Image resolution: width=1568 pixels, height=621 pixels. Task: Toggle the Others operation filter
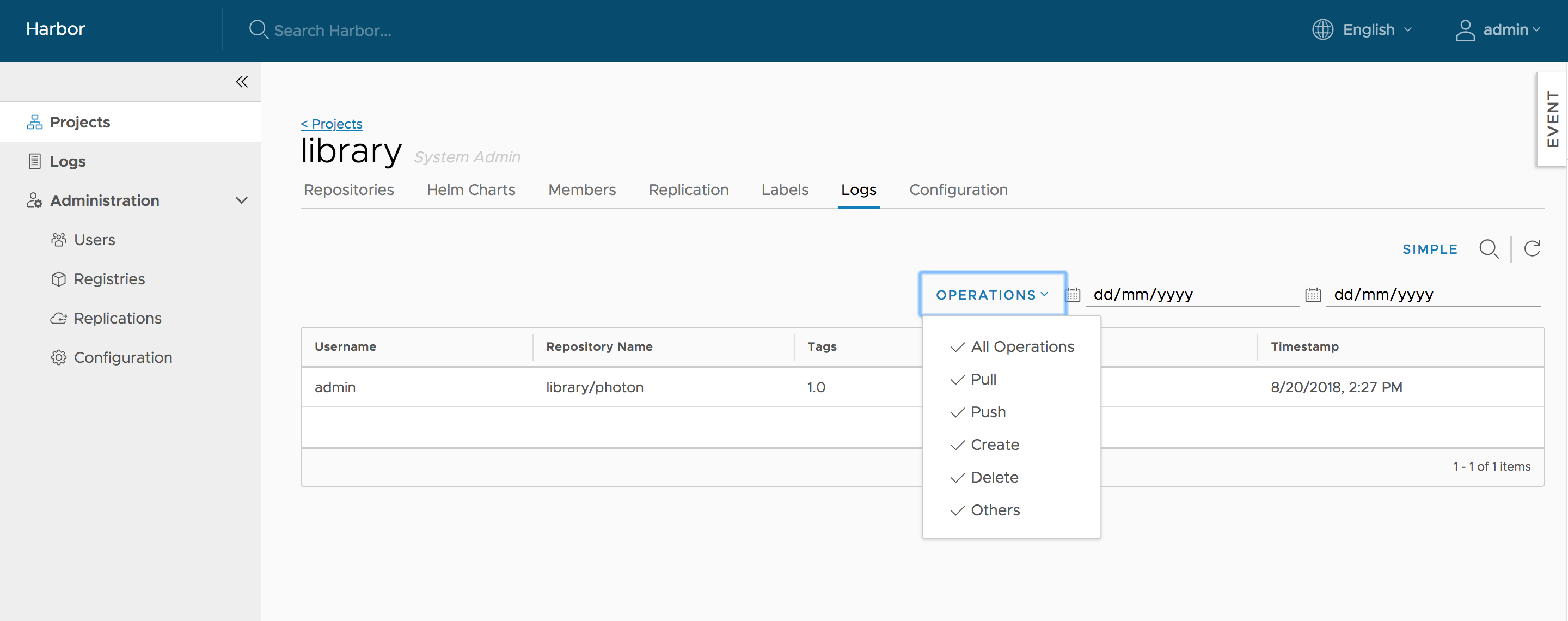coord(994,510)
